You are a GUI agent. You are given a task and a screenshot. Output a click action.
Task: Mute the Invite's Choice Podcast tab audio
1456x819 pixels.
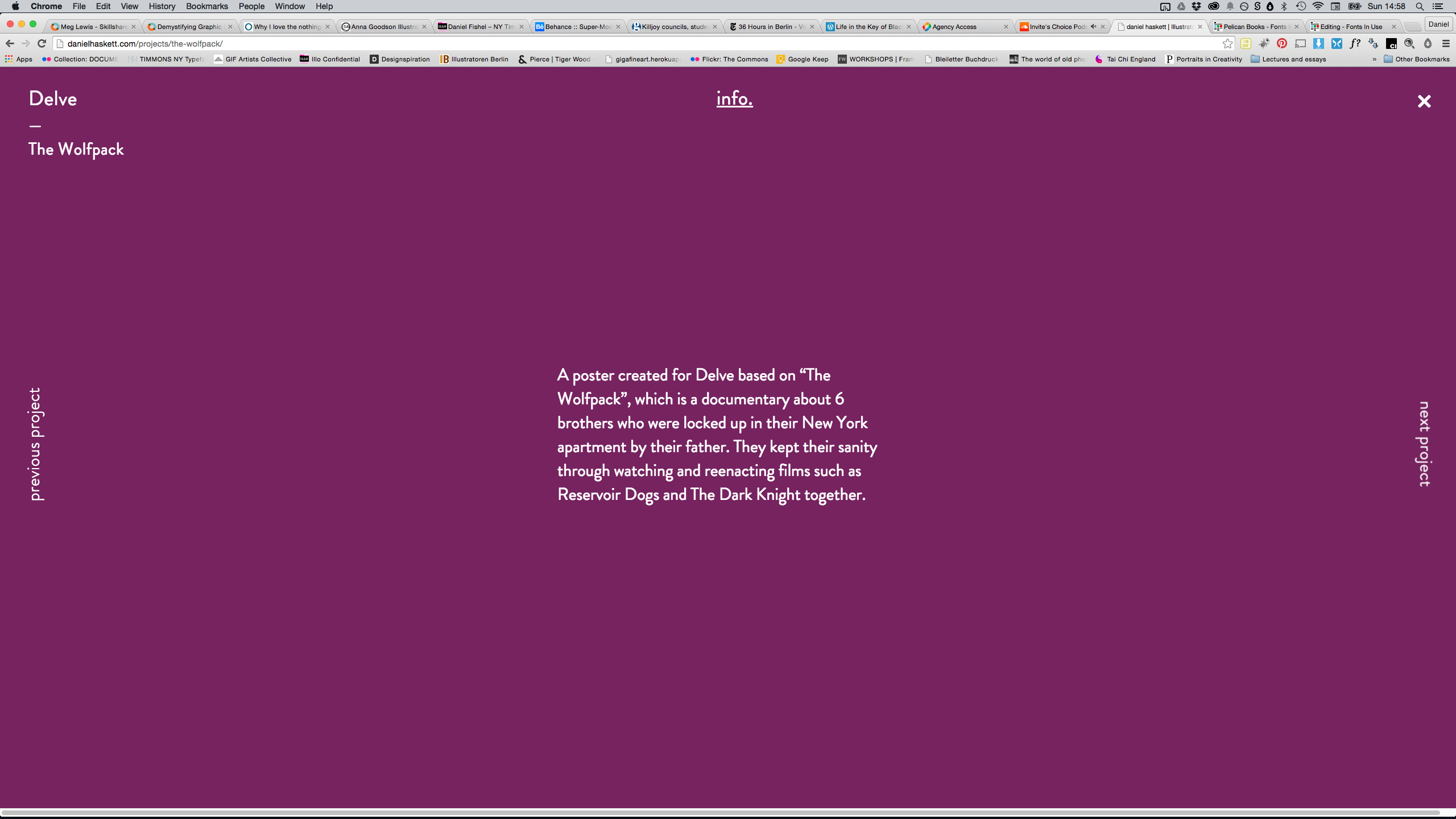point(1093,26)
